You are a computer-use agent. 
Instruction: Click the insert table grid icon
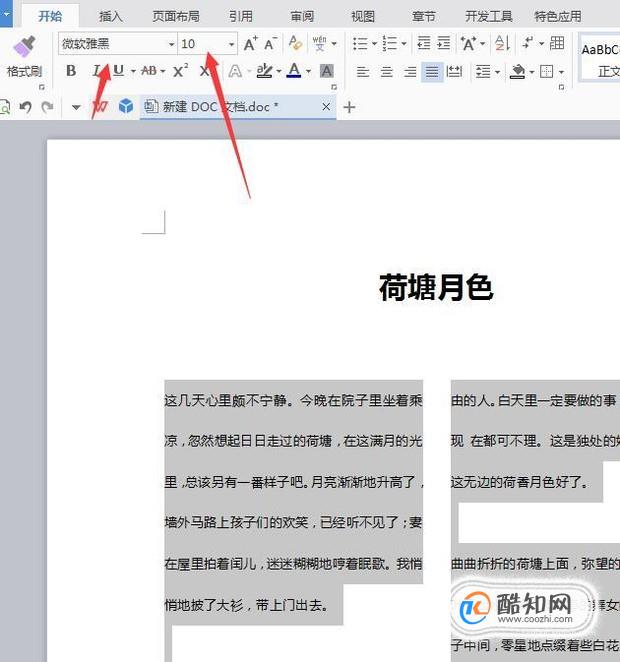(x=557, y=43)
